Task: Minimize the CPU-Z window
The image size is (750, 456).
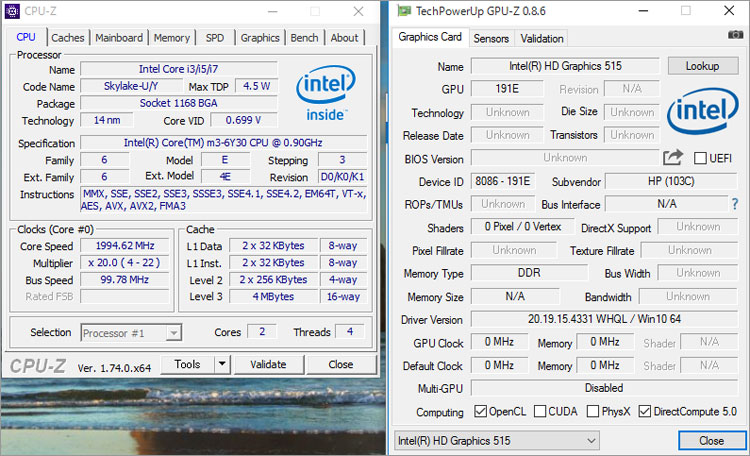Action: click(272, 11)
